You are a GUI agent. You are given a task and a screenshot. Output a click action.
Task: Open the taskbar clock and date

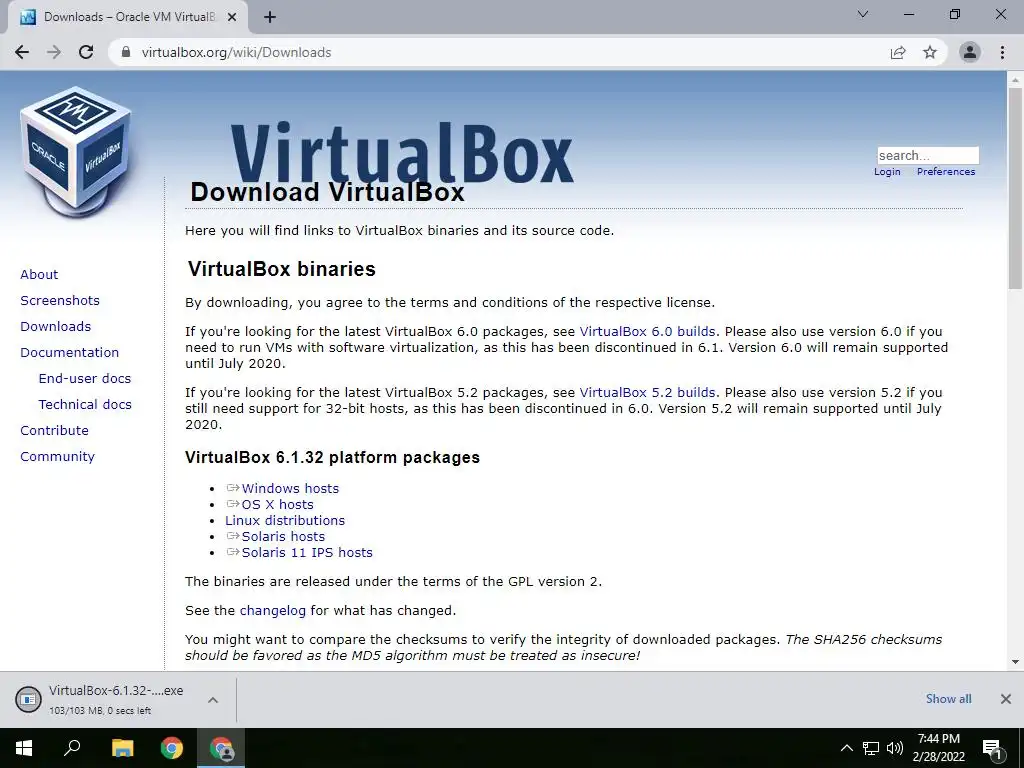click(938, 748)
